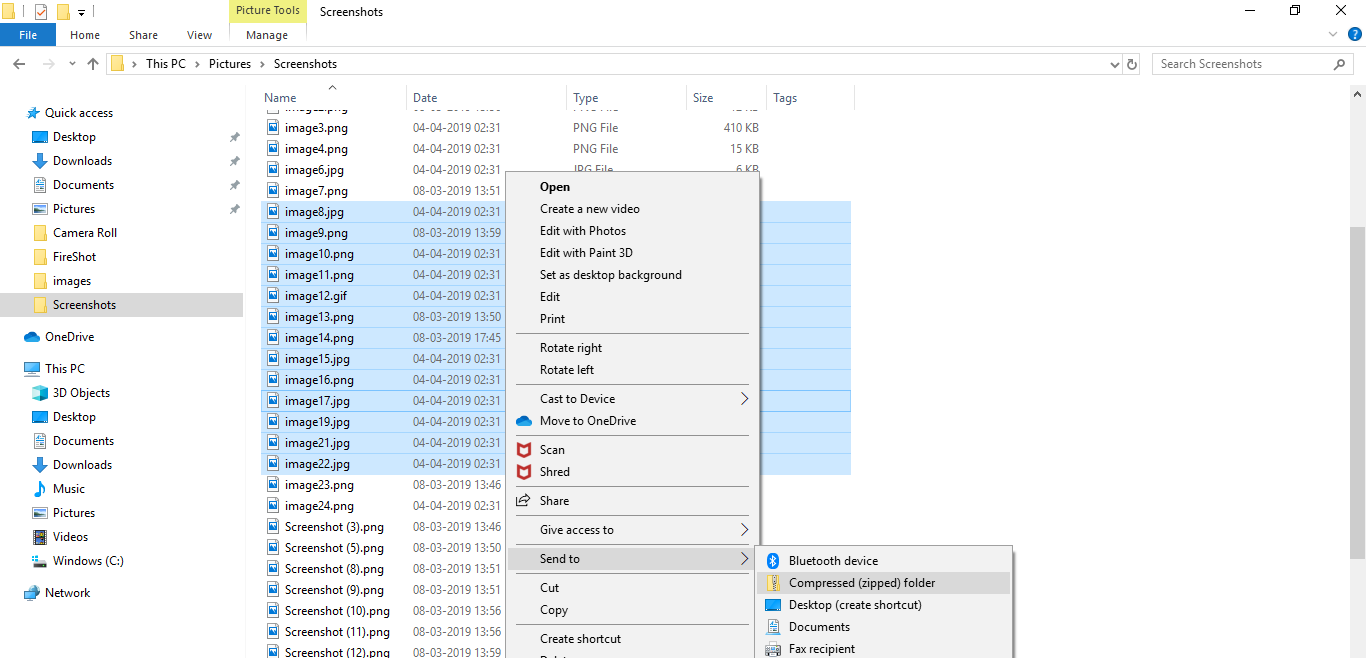
Task: Click the OneDrive cloud icon in sidebar
Action: pos(32,337)
